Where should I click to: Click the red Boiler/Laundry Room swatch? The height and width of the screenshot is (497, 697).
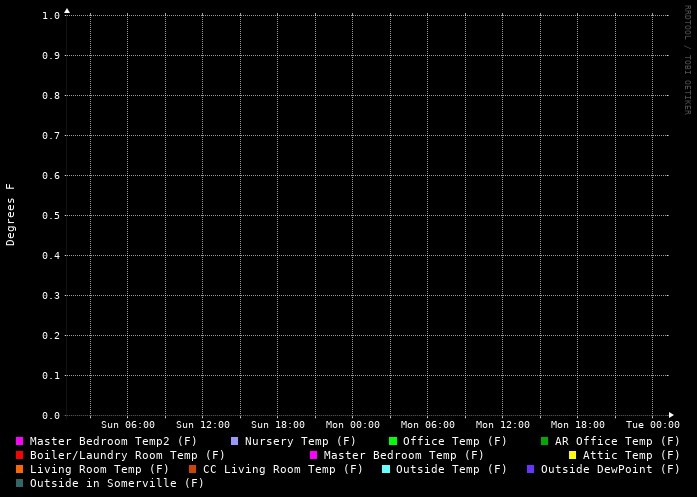19,455
